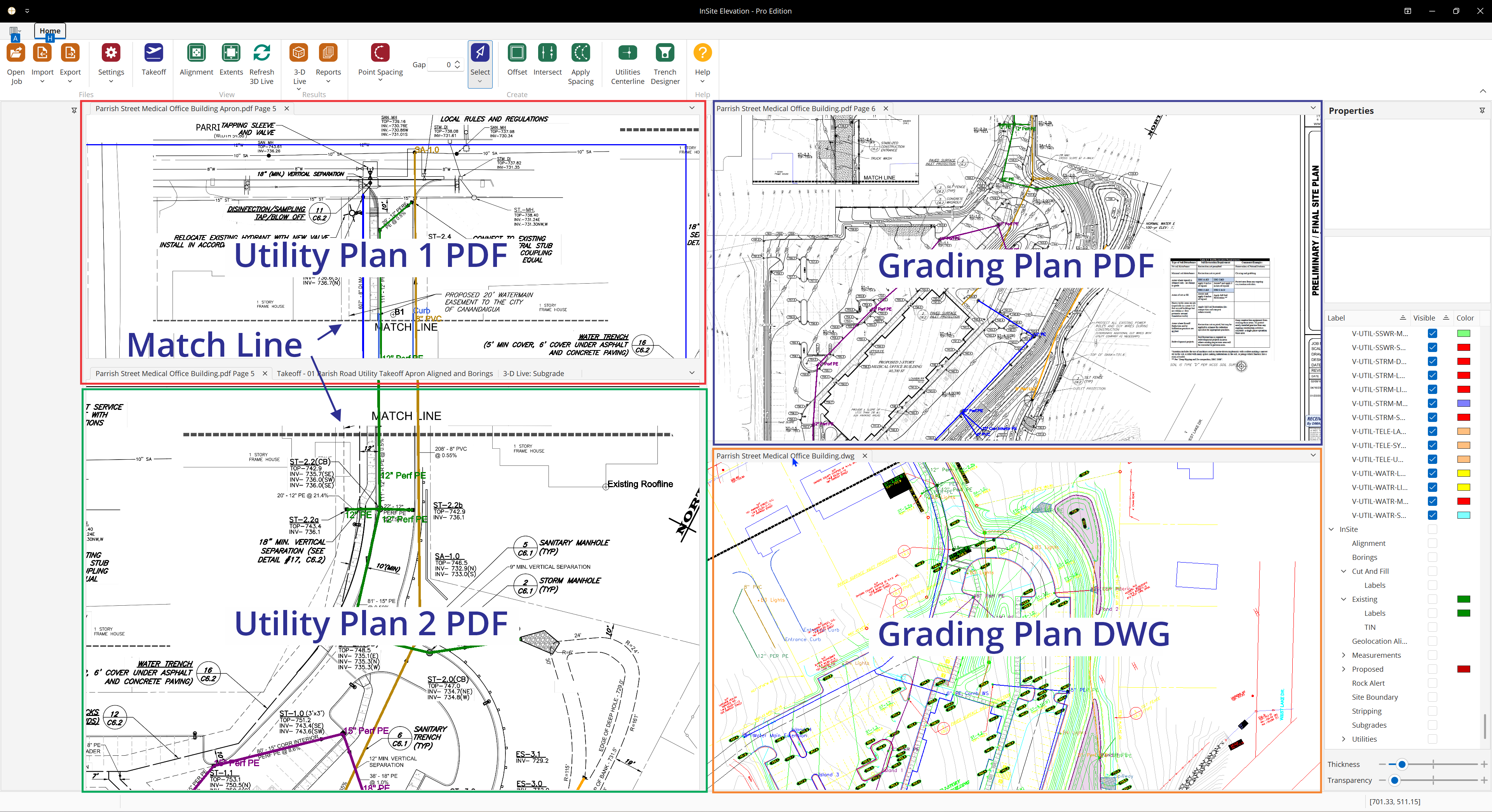
Task: Activate the Select tool
Action: coord(479,53)
